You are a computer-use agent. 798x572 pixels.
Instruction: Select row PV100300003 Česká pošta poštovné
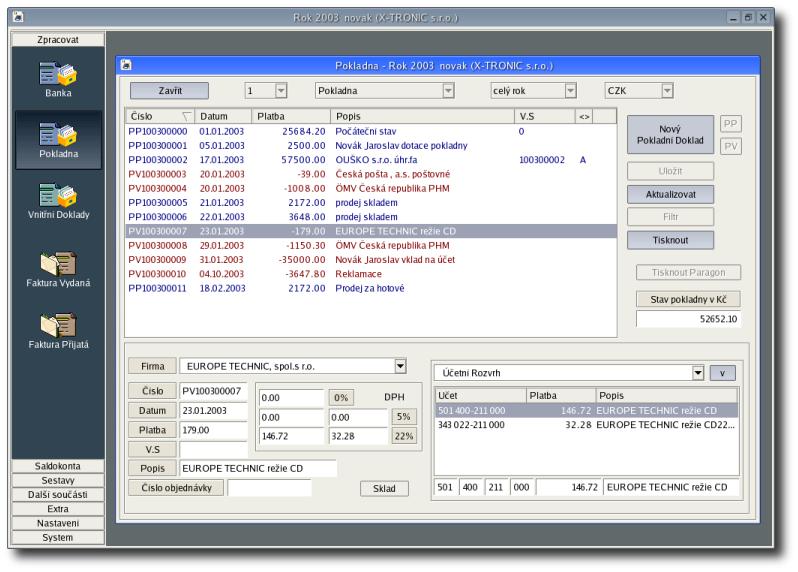coord(370,174)
